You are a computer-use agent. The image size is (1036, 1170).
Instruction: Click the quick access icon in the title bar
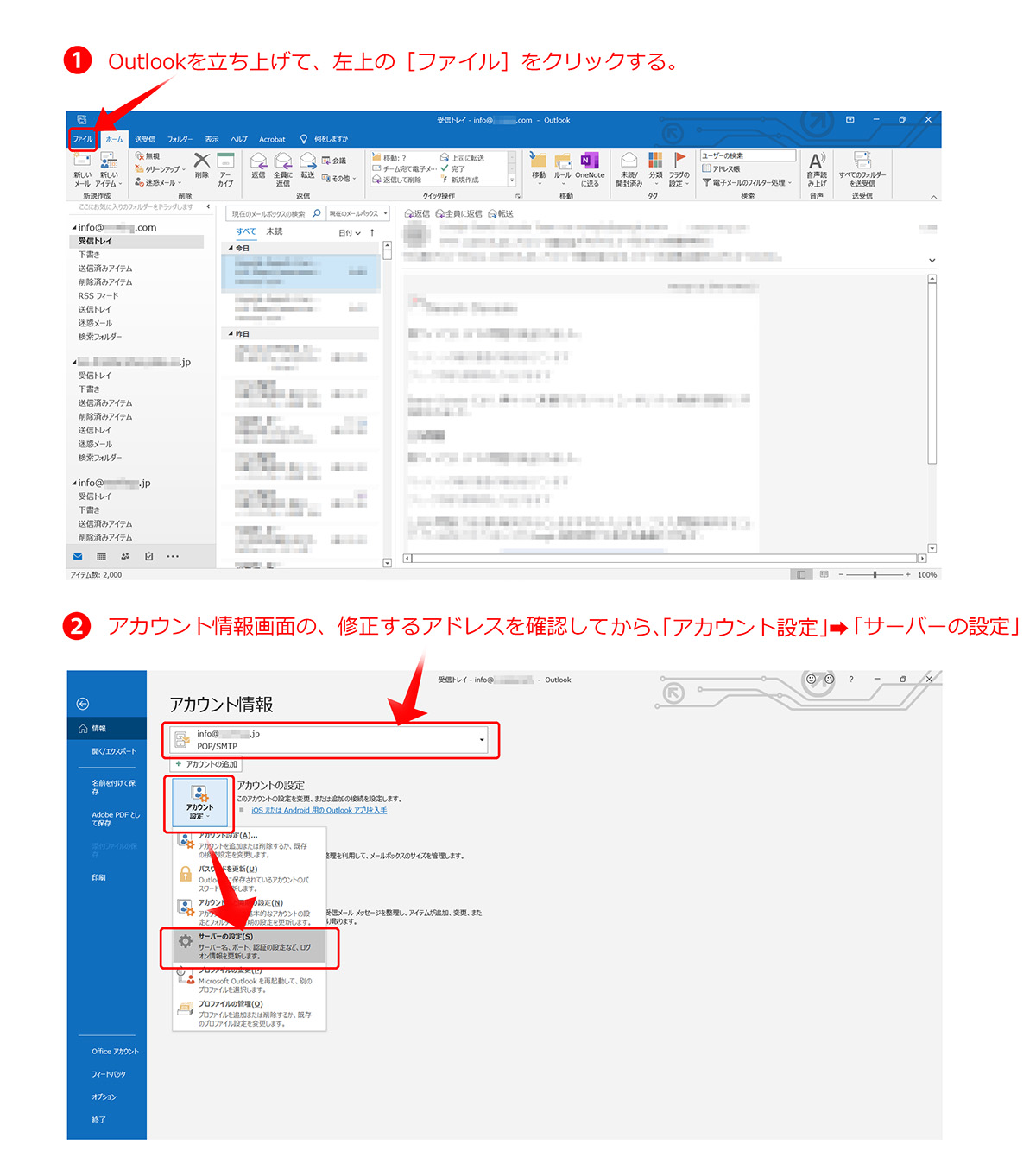click(81, 120)
